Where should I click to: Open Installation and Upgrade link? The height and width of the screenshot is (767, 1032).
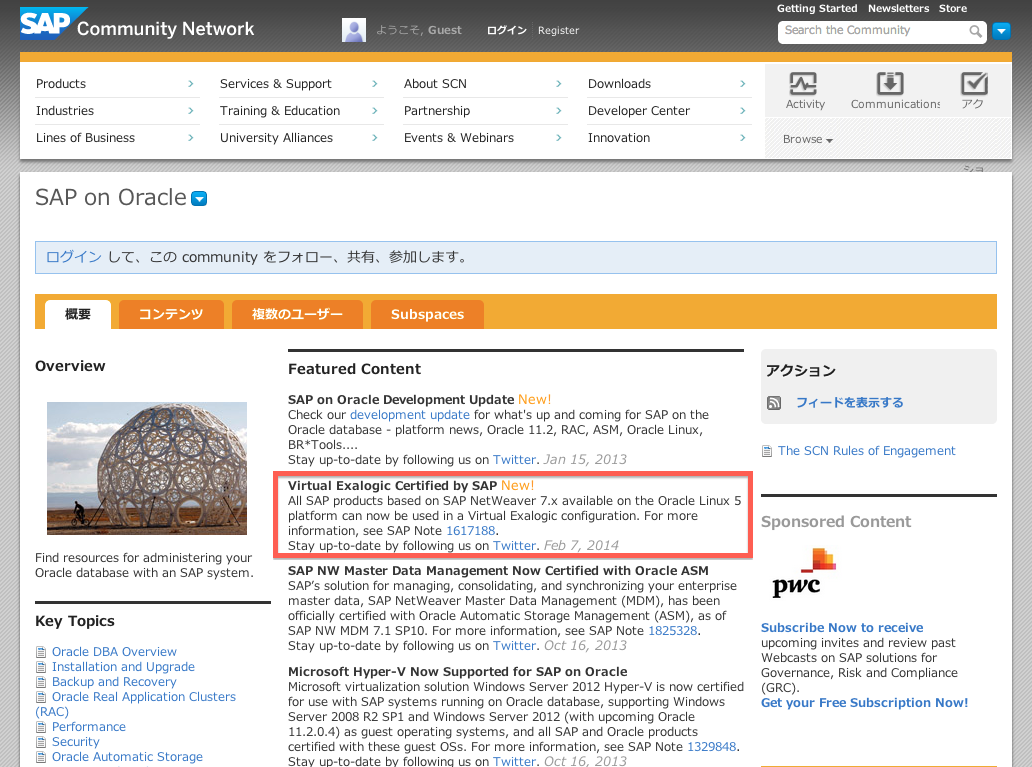tap(123, 667)
